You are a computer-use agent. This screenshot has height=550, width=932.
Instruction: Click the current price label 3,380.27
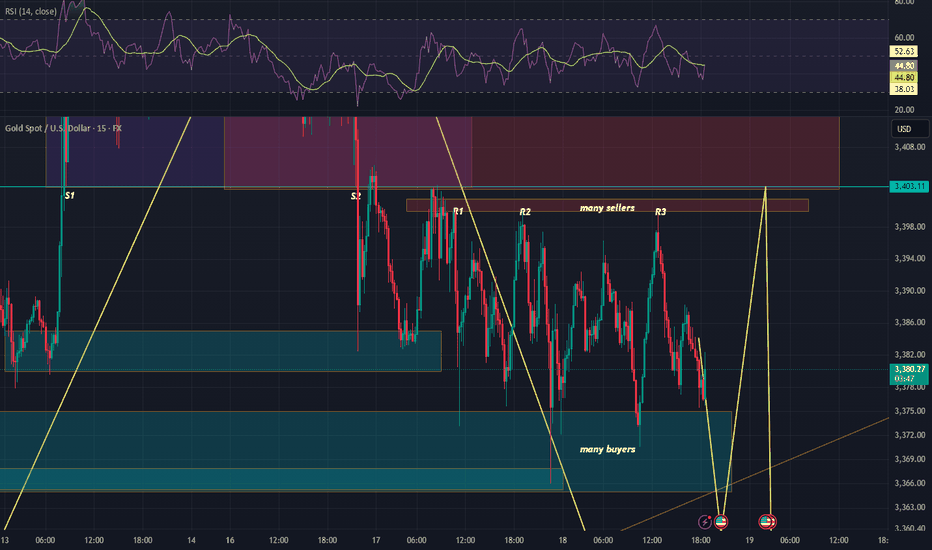(x=909, y=369)
